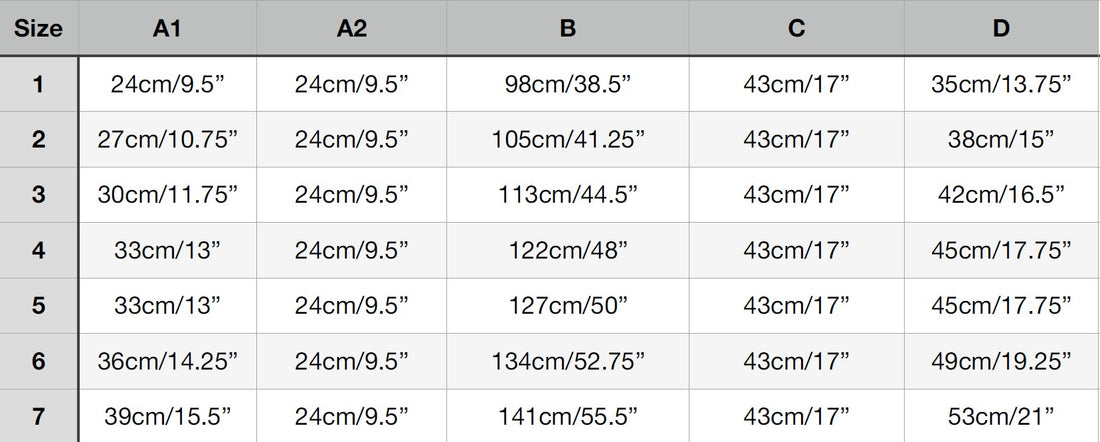Select the A1 column header
Image resolution: width=1100 pixels, height=442 pixels.
167,28
